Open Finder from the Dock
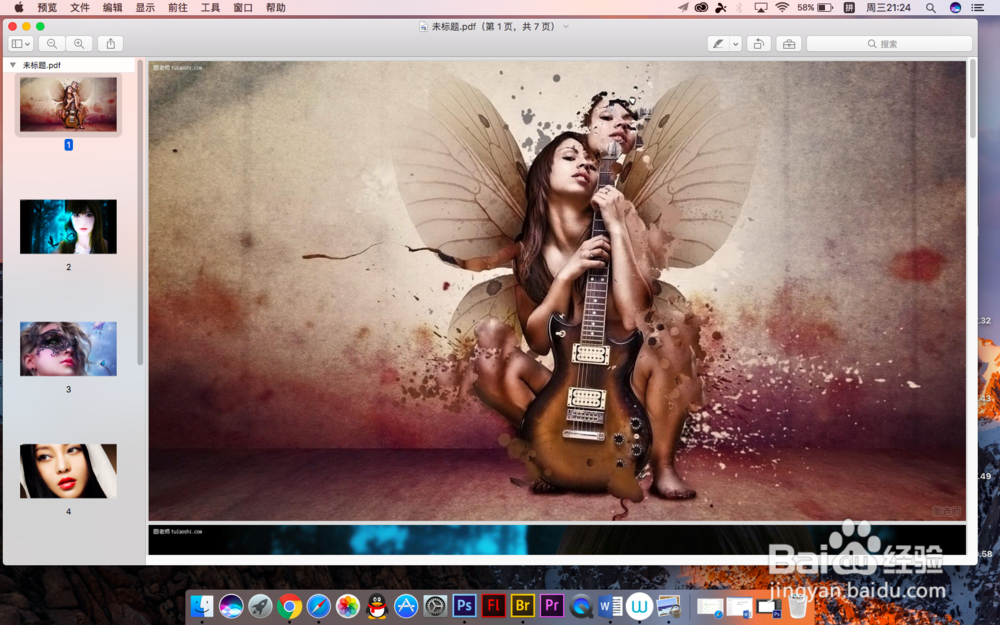This screenshot has height=625, width=1000. (202, 605)
